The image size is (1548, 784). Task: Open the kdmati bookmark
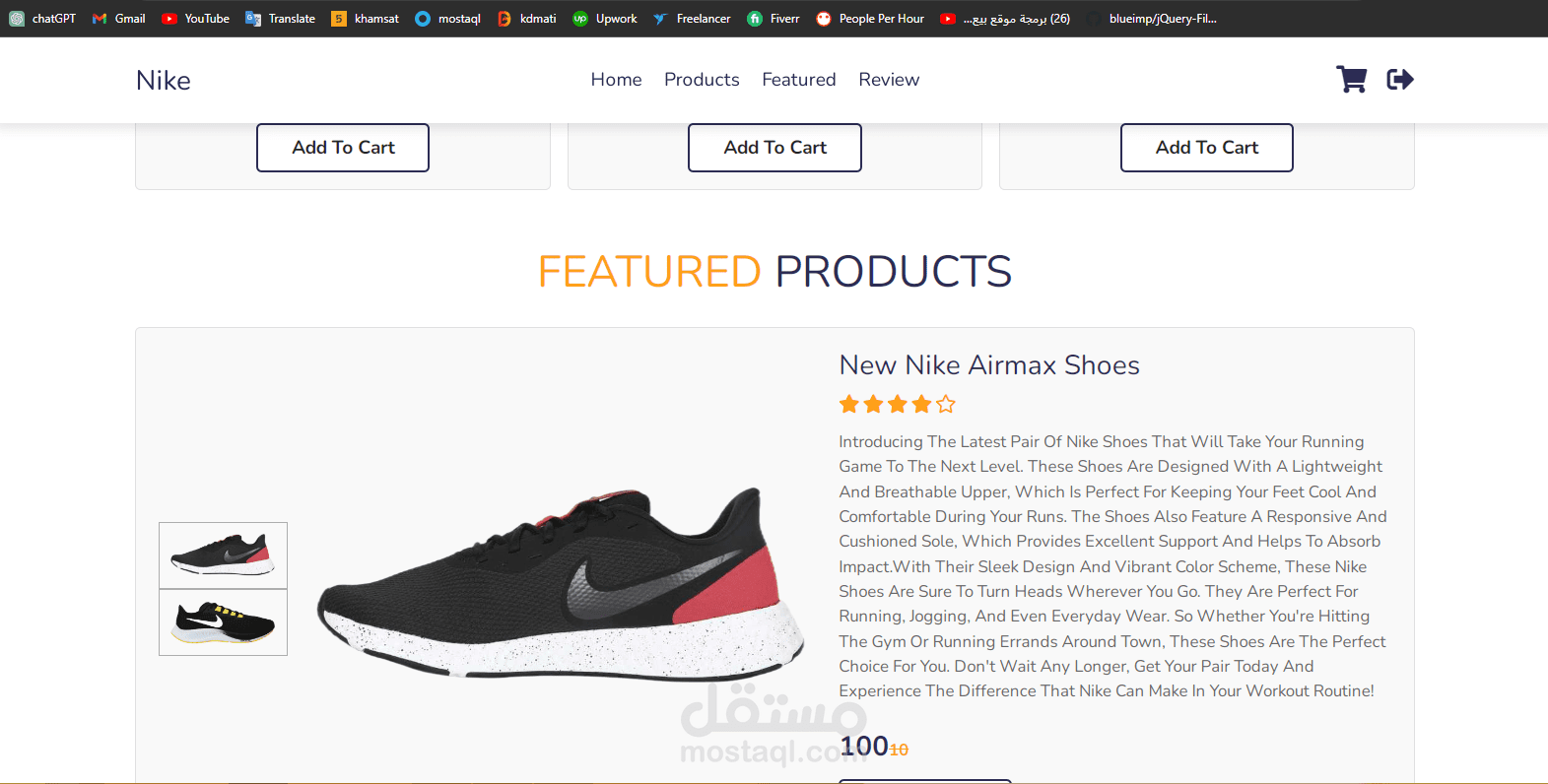pos(527,19)
